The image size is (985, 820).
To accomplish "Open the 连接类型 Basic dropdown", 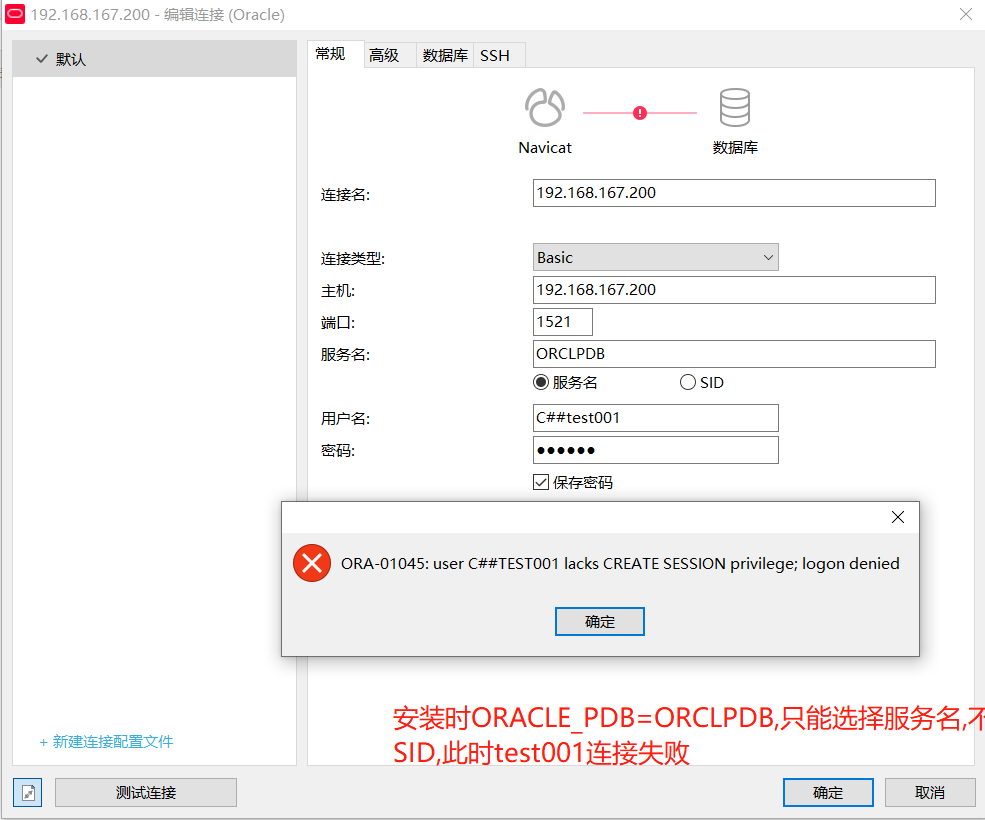I will click(655, 257).
